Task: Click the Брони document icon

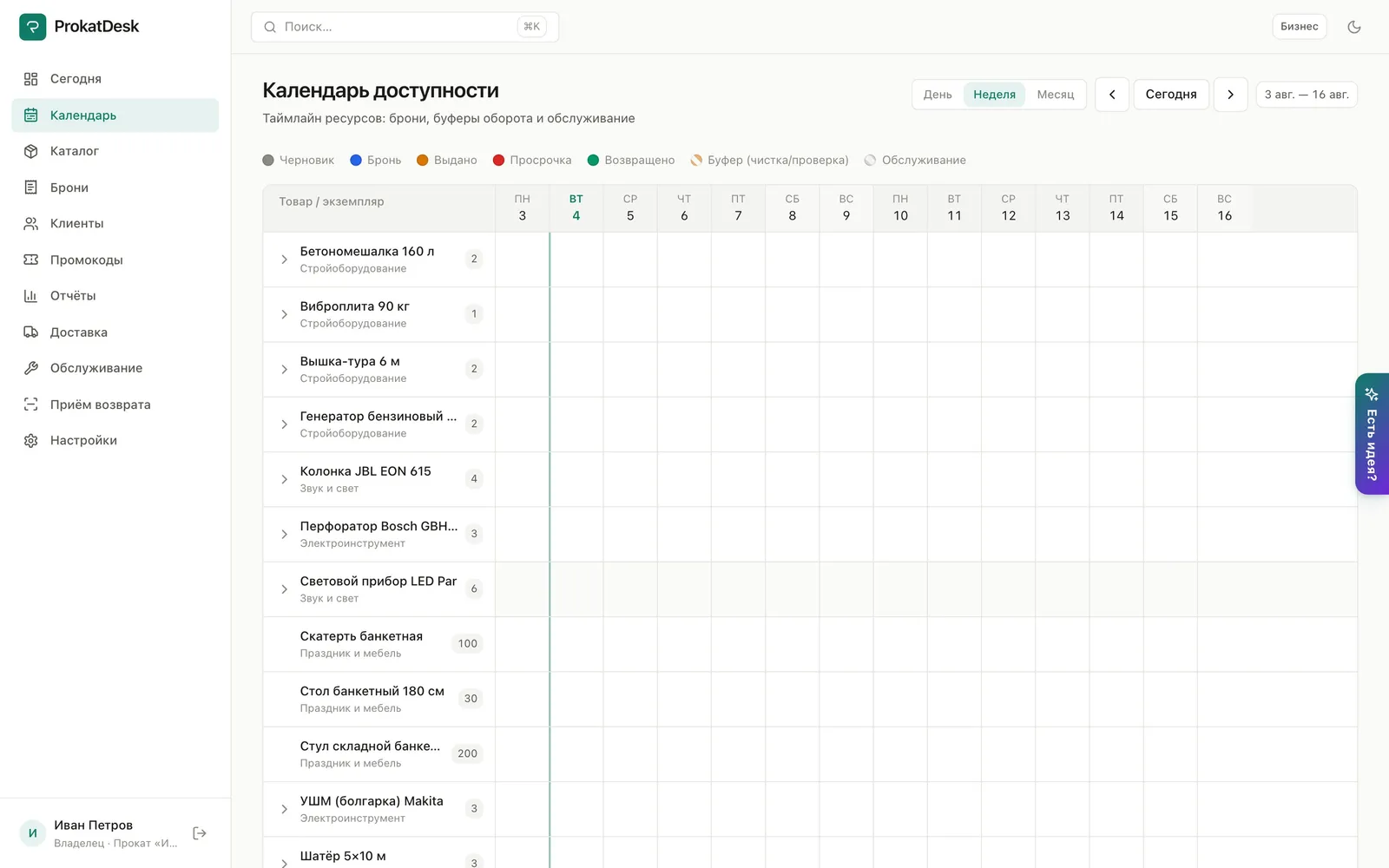Action: (31, 187)
